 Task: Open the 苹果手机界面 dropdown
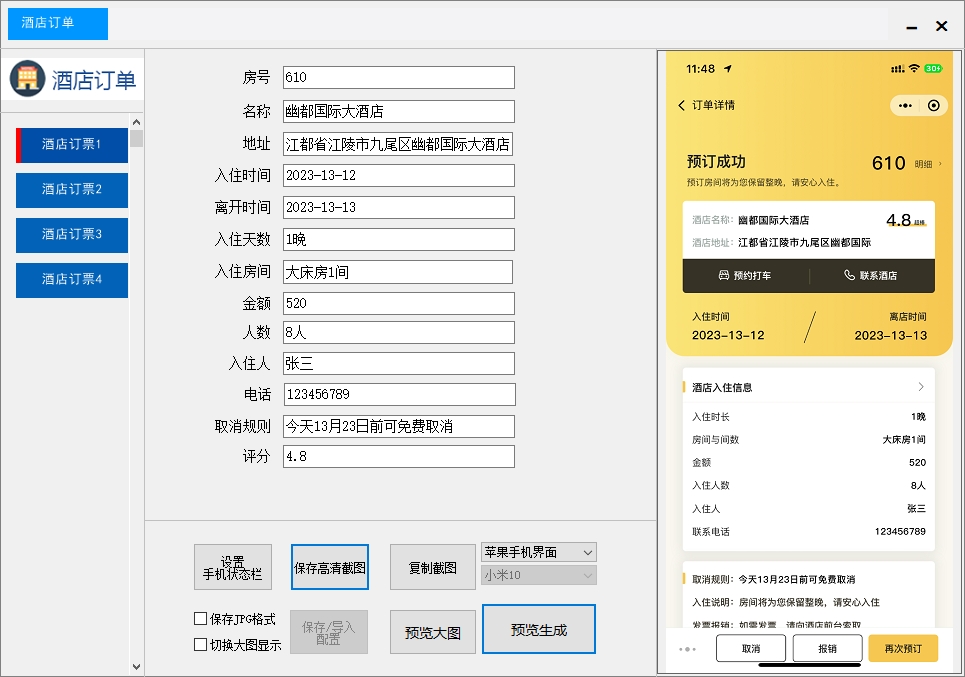point(538,551)
